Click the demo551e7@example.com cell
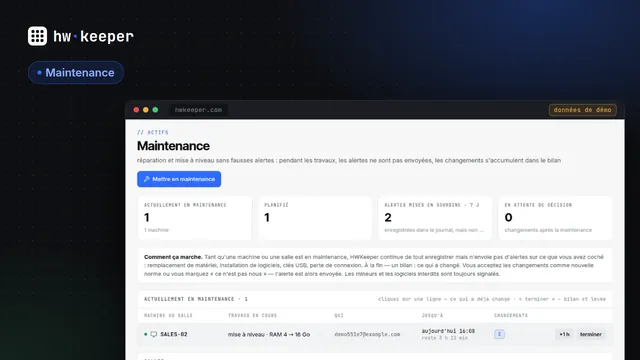Image resolution: width=640 pixels, height=360 pixels. pos(367,334)
